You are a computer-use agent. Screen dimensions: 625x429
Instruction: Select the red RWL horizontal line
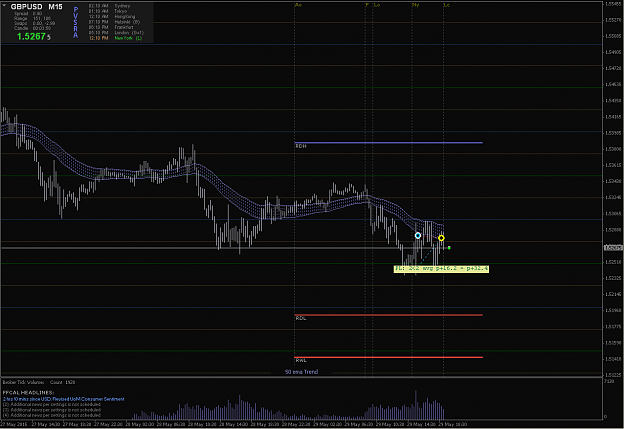[389, 357]
